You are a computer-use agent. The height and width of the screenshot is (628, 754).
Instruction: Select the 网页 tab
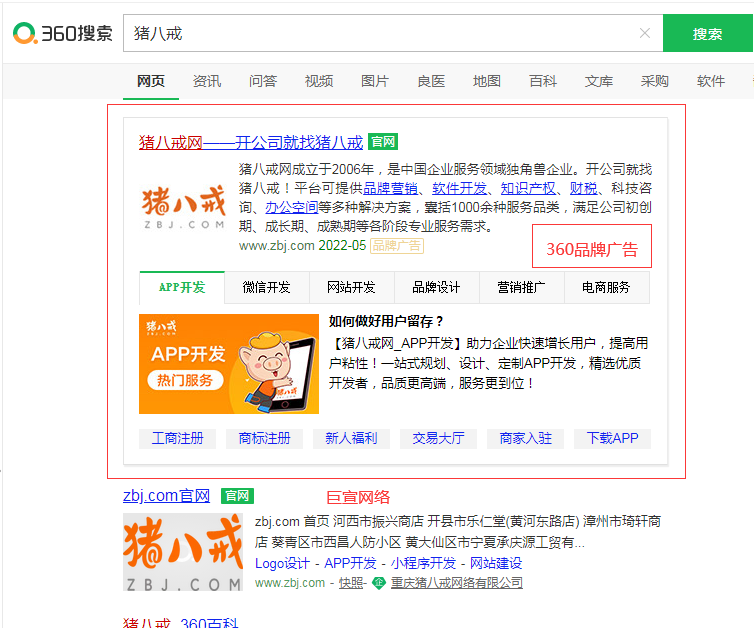point(151,81)
